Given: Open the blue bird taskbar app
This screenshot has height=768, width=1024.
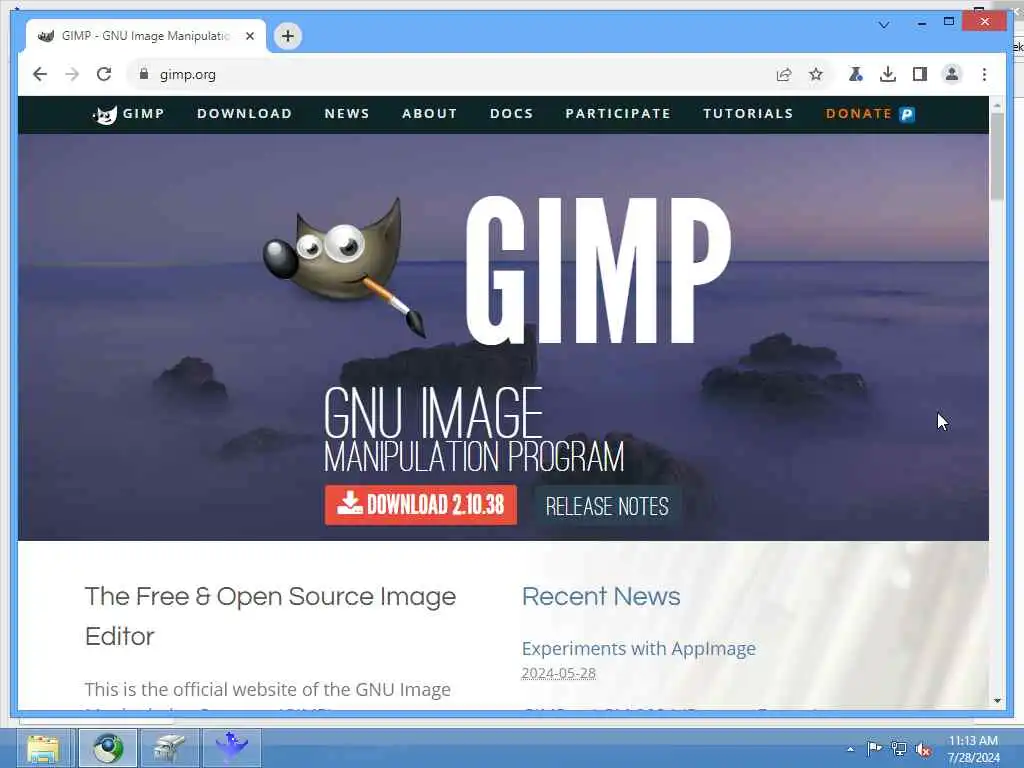Looking at the screenshot, I should pos(232,748).
